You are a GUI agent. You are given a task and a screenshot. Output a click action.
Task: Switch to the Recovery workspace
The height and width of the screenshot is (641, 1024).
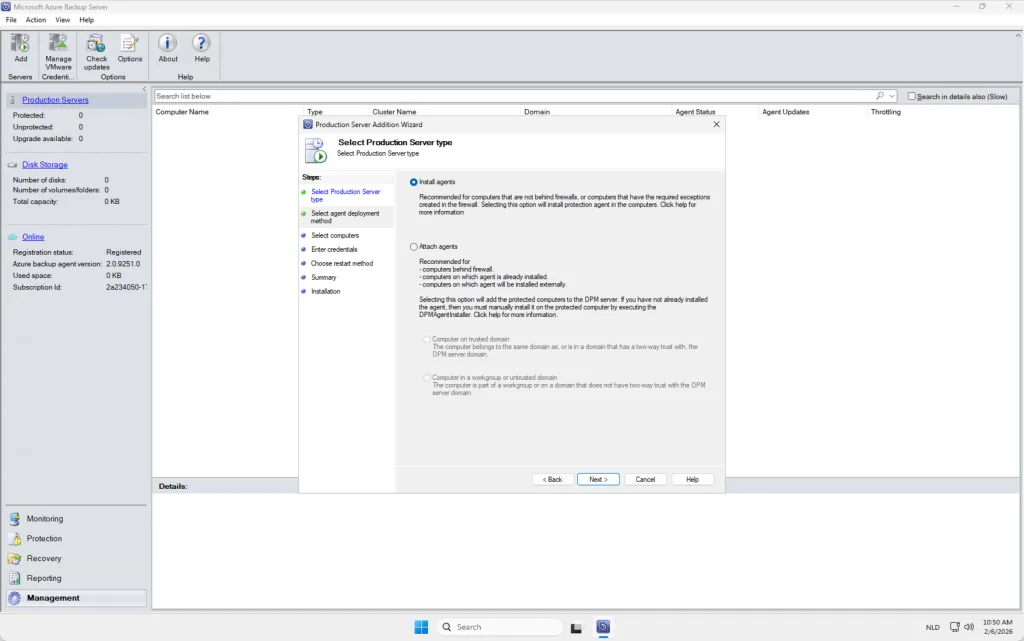(x=43, y=559)
